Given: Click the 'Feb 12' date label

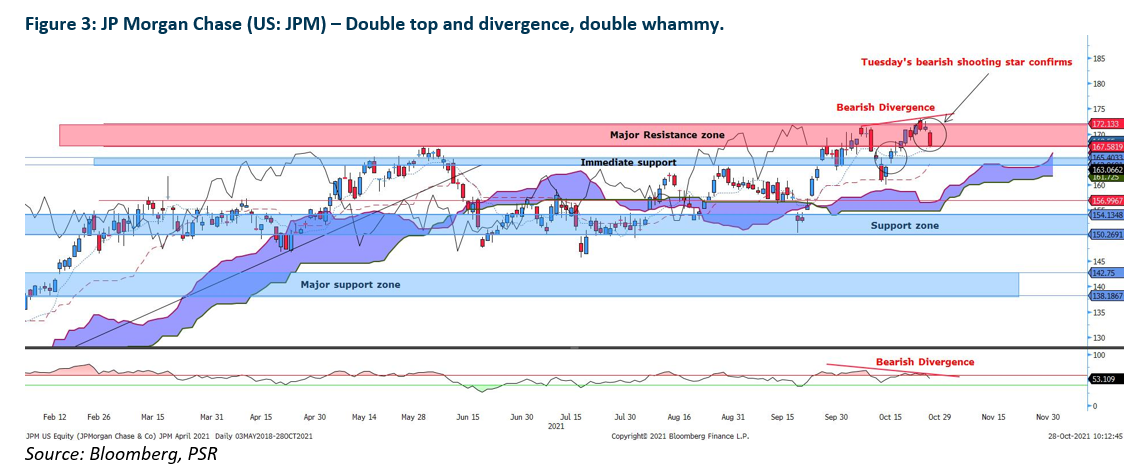Looking at the screenshot, I should 55,418.
